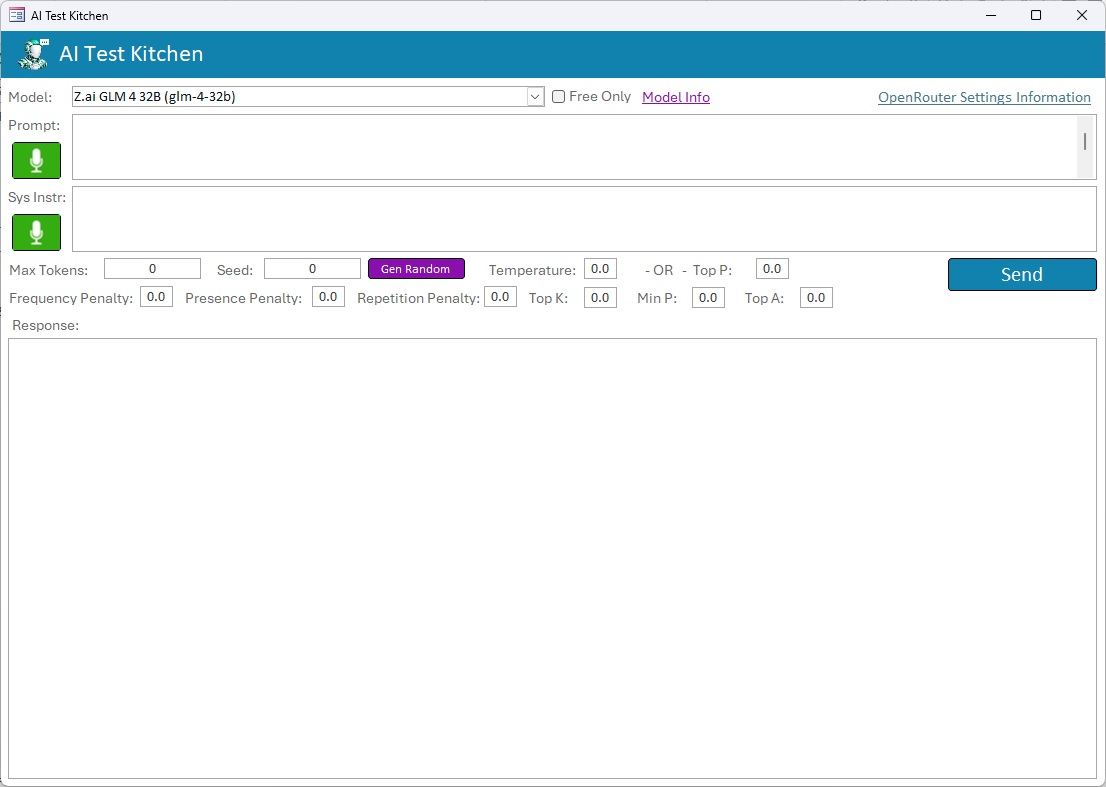Select the Repetition Penalty field

(x=500, y=297)
